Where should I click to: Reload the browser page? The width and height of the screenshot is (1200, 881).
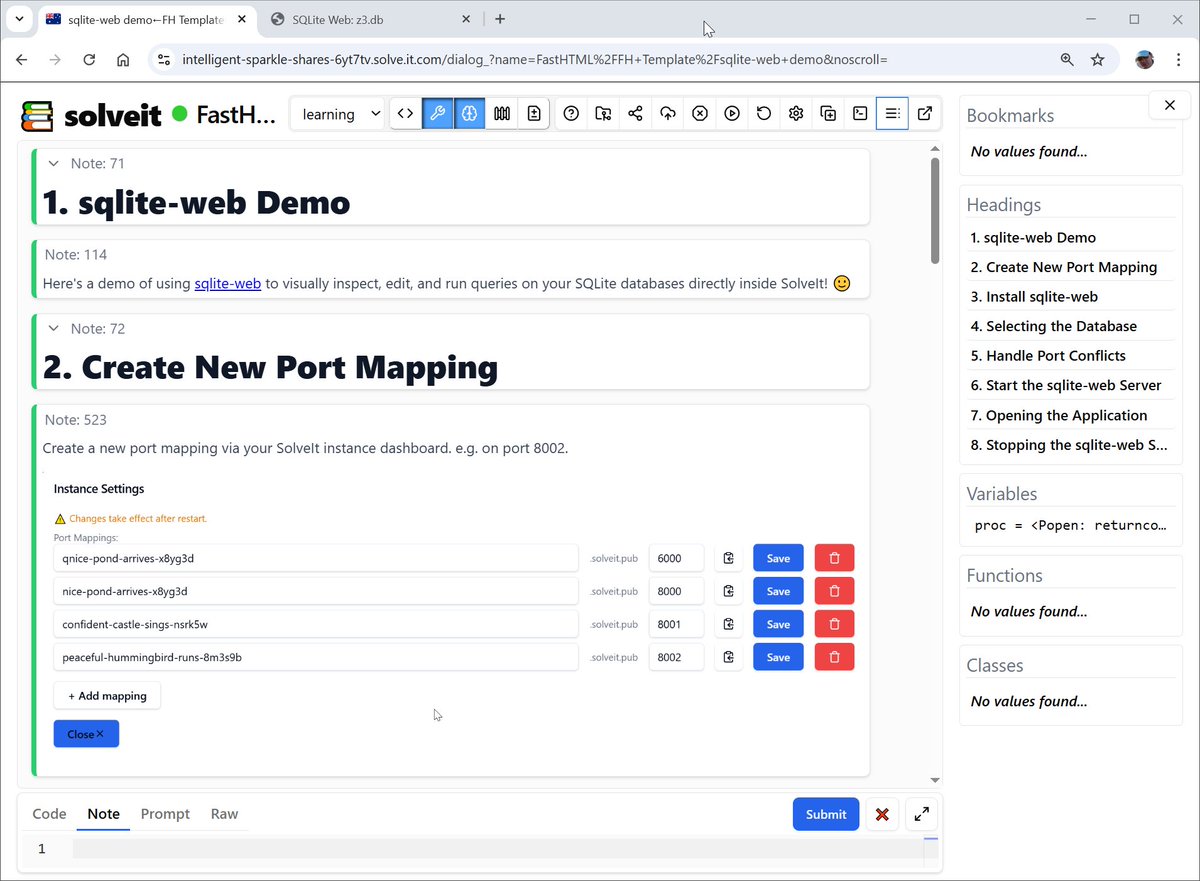pyautogui.click(x=89, y=60)
